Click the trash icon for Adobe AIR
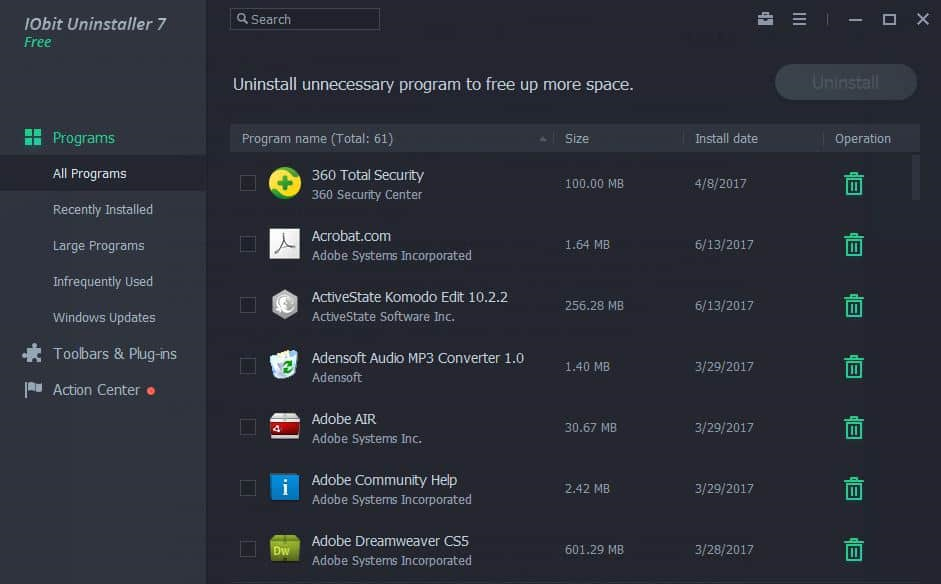 click(853, 427)
